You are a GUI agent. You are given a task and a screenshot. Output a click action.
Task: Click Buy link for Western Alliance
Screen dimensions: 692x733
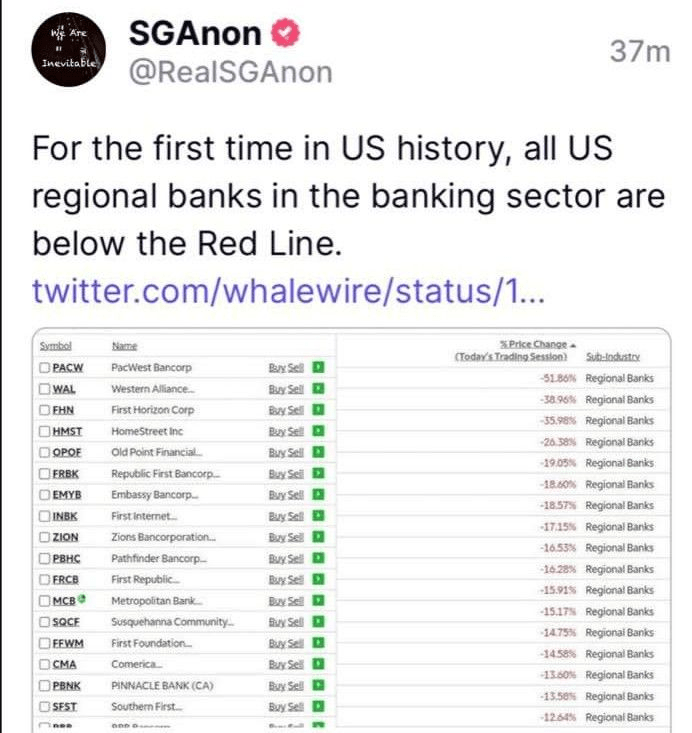277,389
